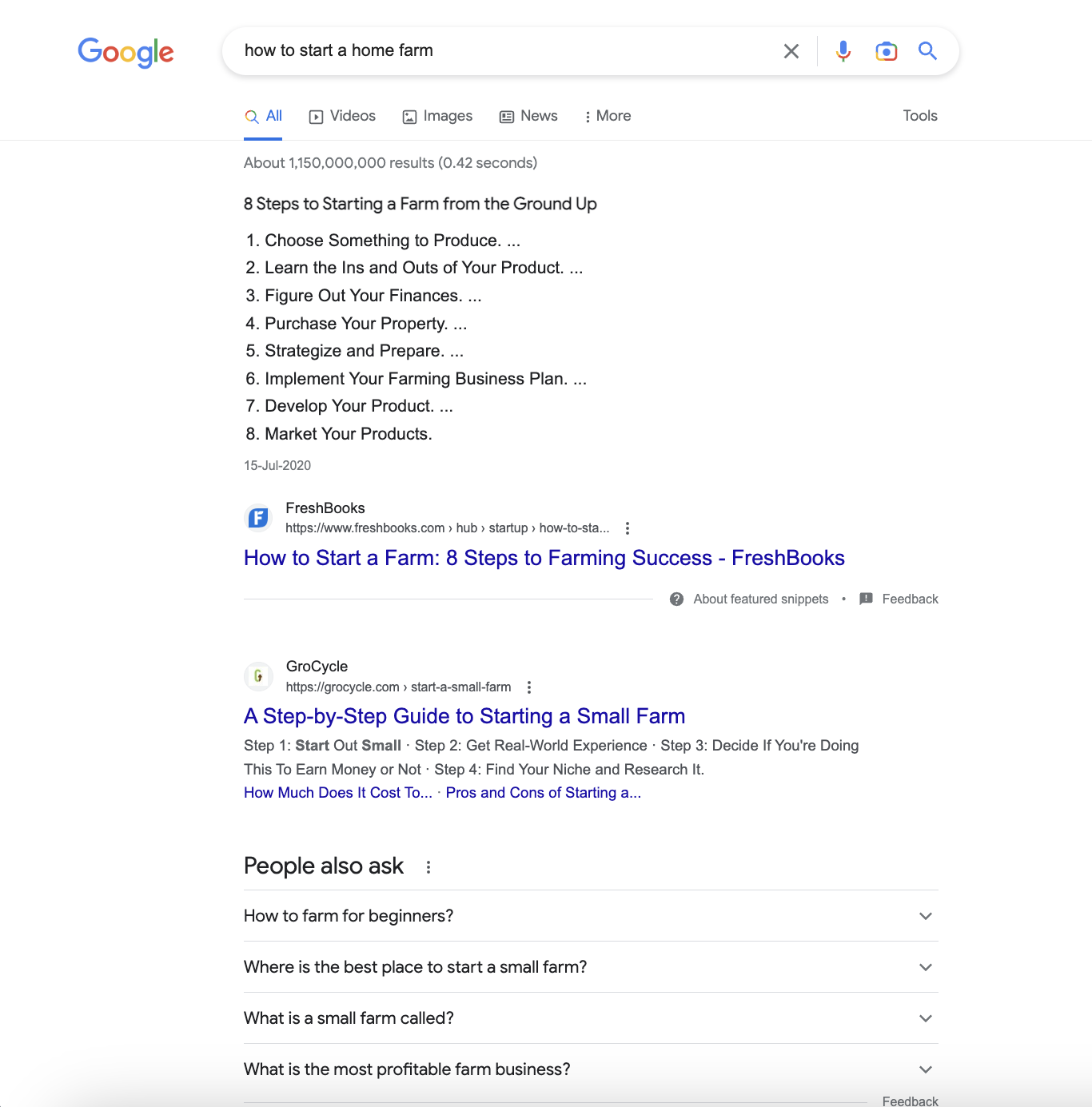Expand "Where is the best place to start a small farm?"
The image size is (1092, 1107).
point(591,967)
